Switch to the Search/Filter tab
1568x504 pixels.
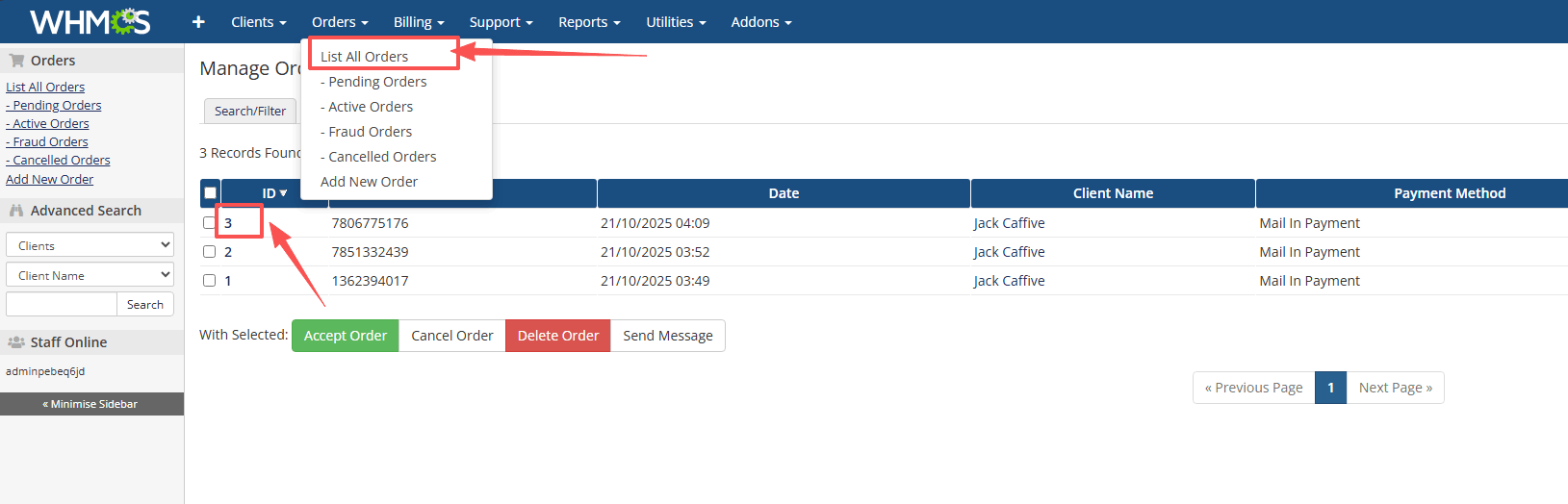[x=250, y=112]
